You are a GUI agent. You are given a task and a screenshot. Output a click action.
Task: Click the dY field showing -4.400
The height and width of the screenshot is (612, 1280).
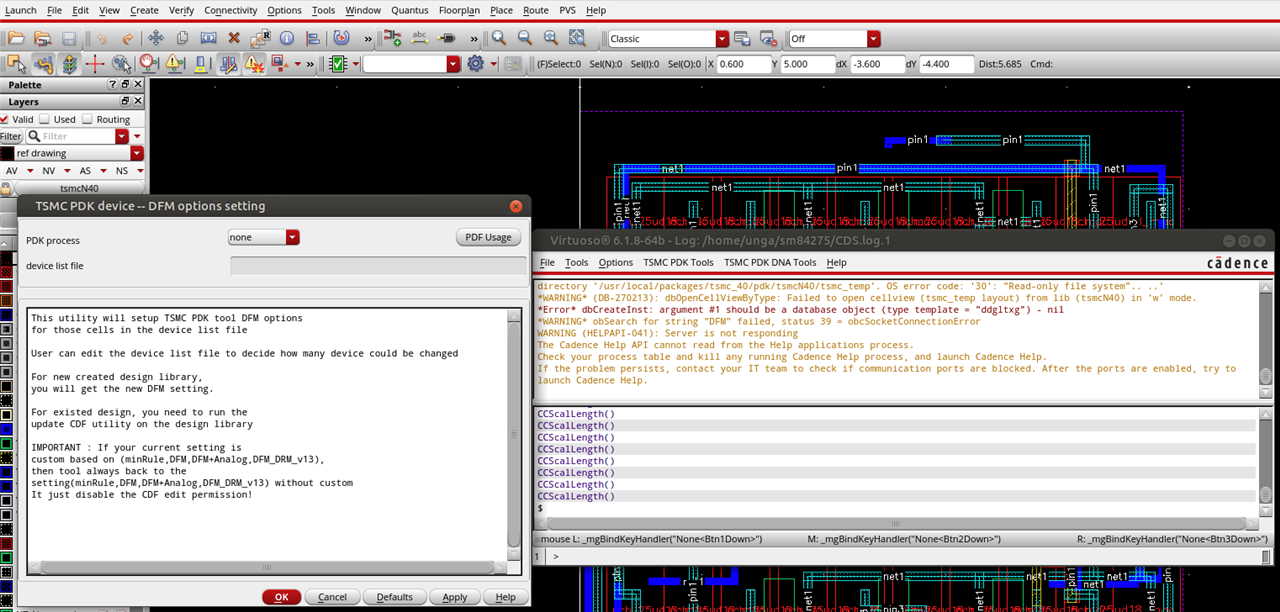coord(946,64)
